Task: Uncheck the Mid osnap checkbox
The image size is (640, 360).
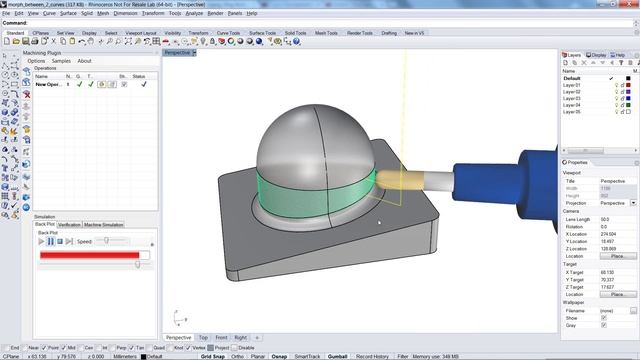Action: (x=63, y=348)
